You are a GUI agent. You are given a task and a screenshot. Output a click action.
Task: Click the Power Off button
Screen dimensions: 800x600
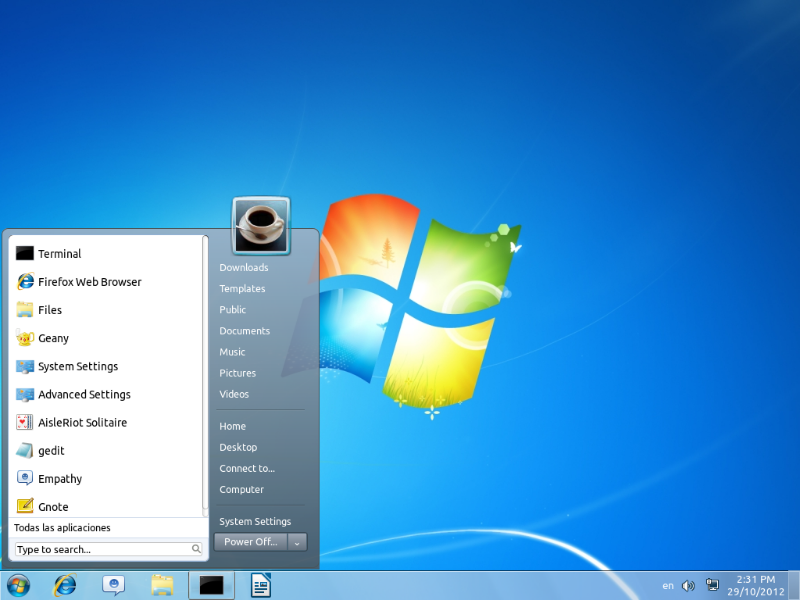250,542
